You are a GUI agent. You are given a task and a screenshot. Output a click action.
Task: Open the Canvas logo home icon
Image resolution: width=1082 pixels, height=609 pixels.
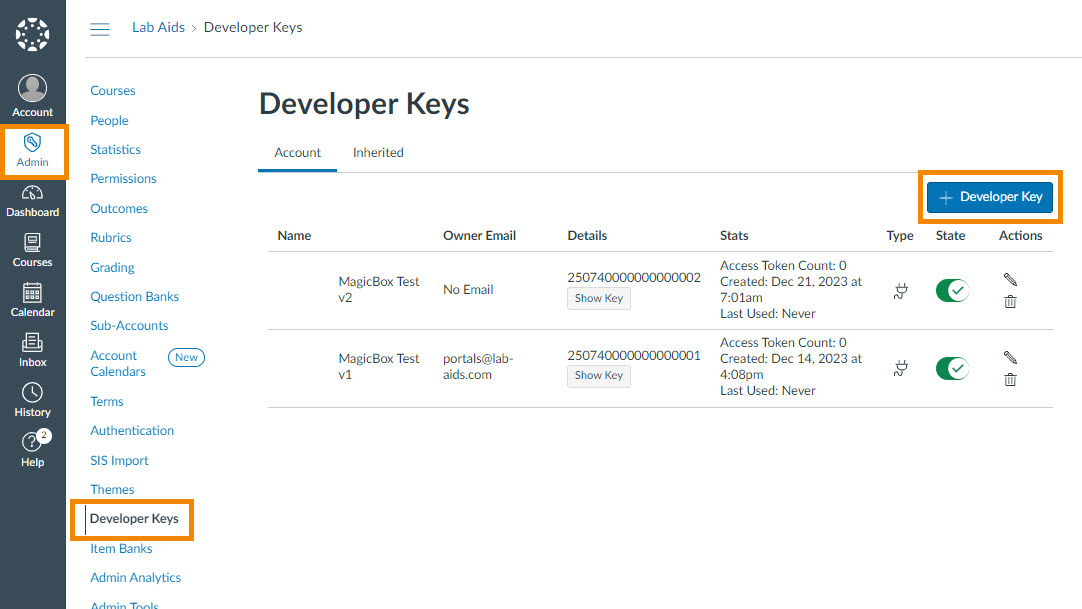tap(32, 35)
